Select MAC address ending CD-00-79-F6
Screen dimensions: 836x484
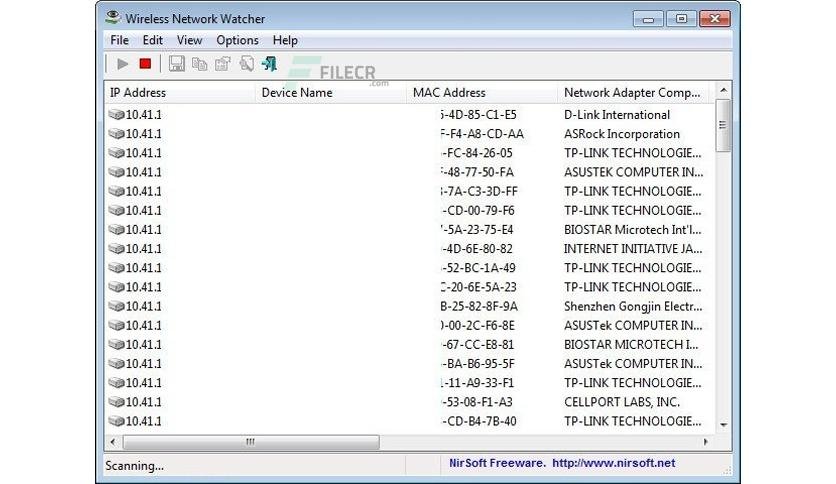[478, 211]
